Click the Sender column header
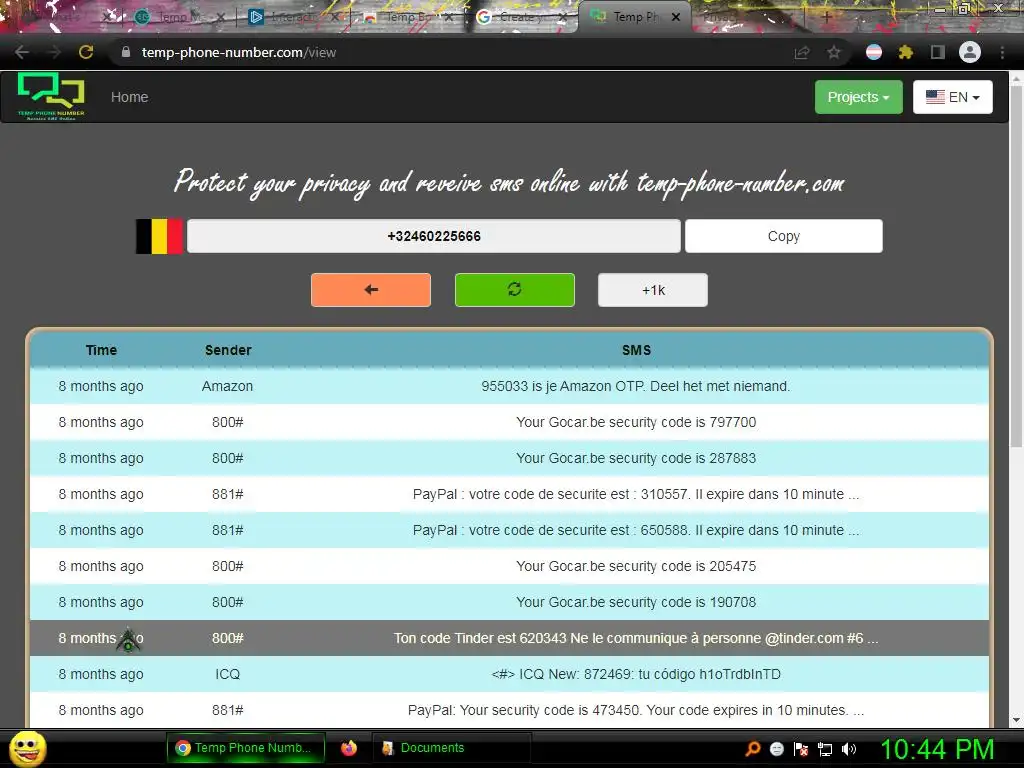The height and width of the screenshot is (768, 1024). tap(228, 350)
